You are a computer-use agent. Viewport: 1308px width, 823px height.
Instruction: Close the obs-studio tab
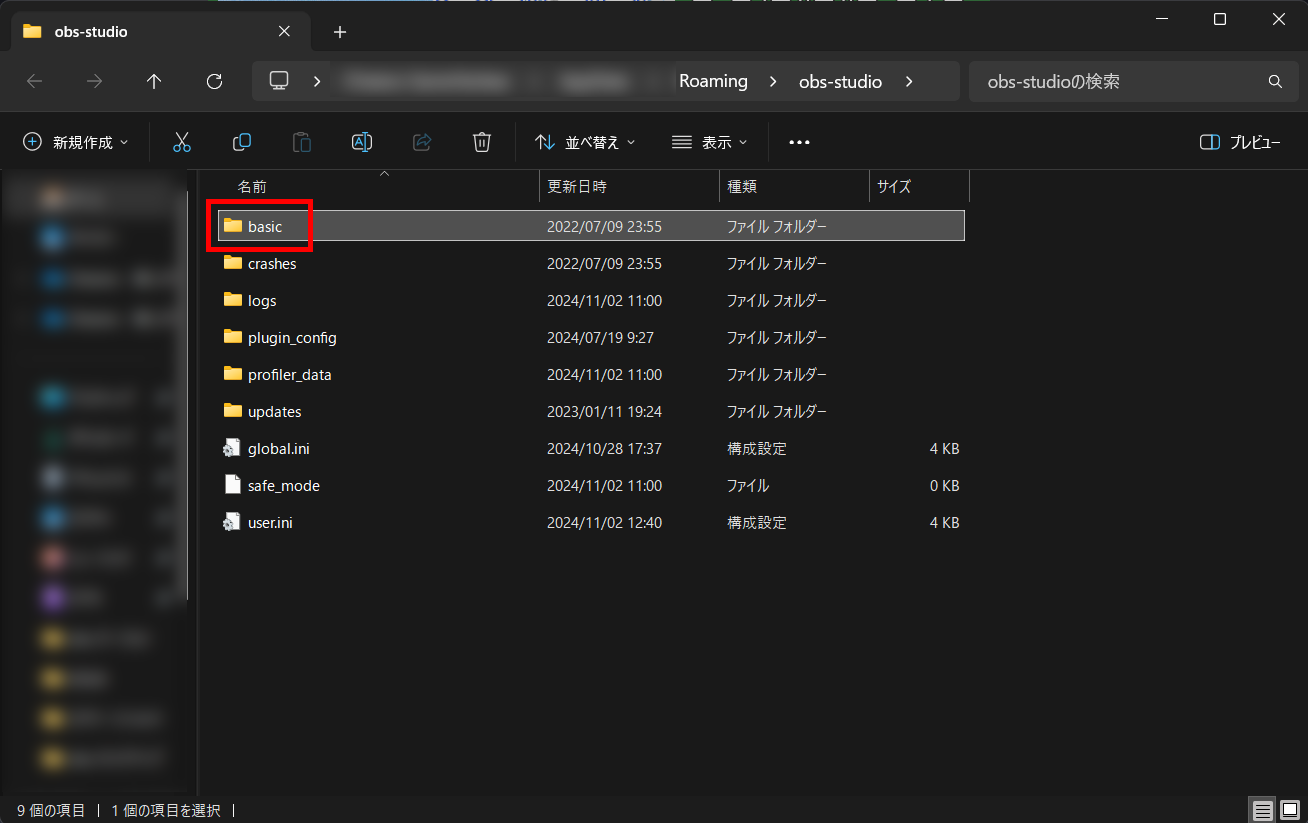point(284,31)
